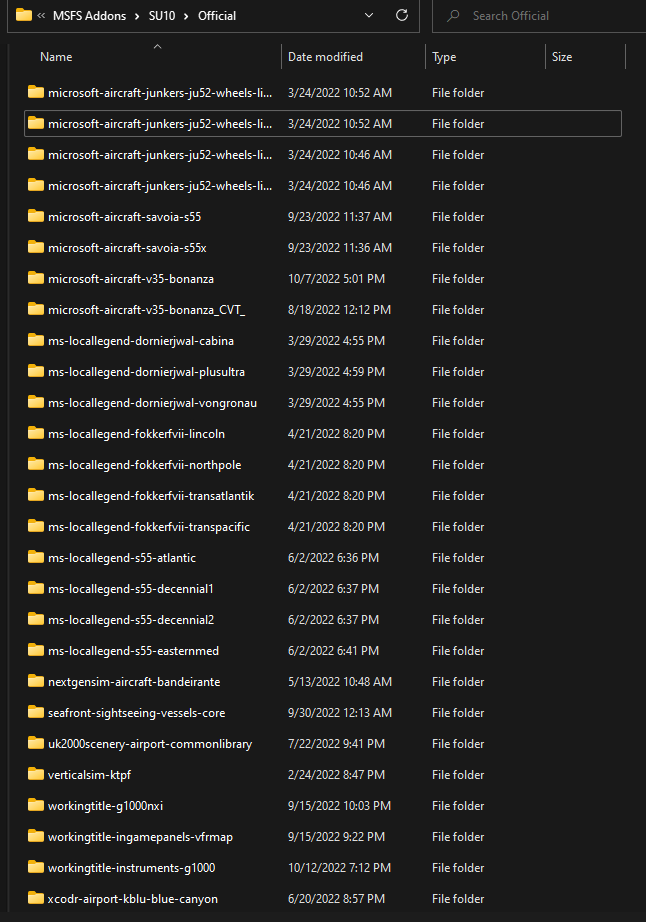Select the seafront-sightseeing-vessels-core folder
This screenshot has height=922, width=646.
(x=136, y=713)
